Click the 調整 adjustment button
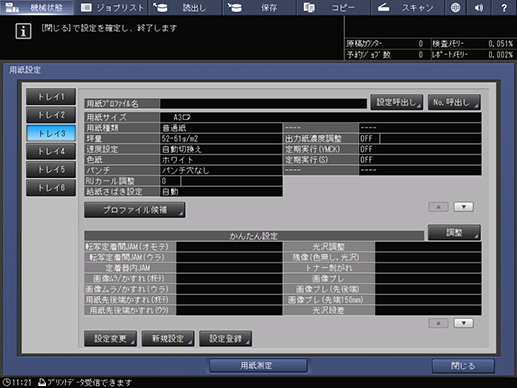This screenshot has width=517, height=388. (454, 232)
